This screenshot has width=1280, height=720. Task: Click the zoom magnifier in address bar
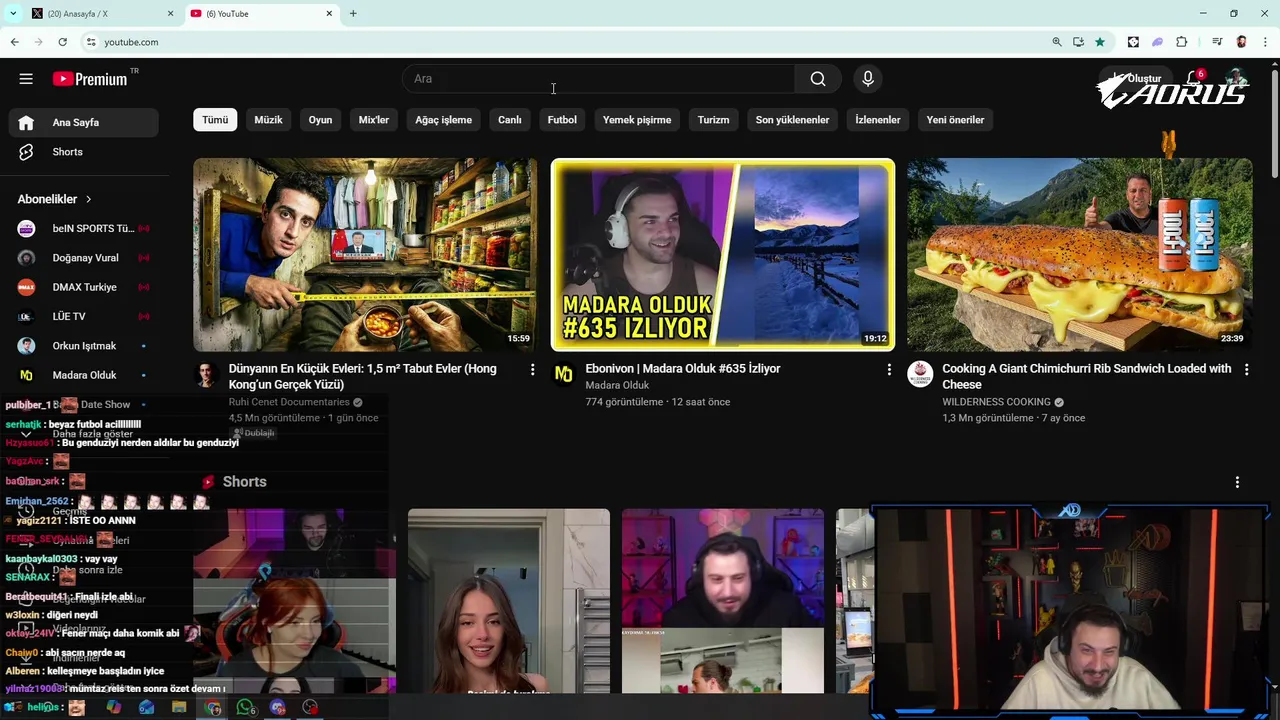click(1057, 42)
